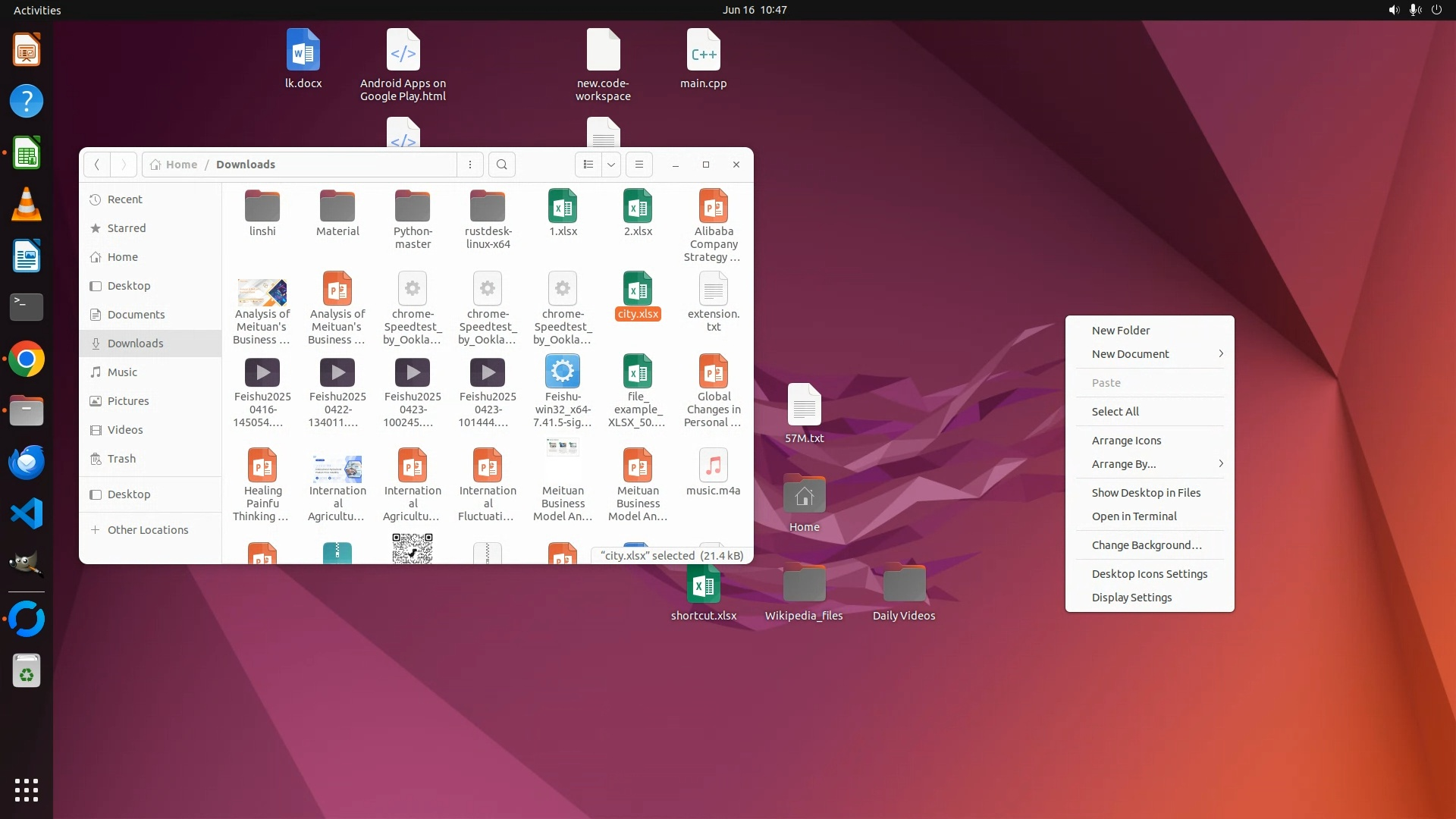Click the volume icon in top bar
The height and width of the screenshot is (819, 1456).
coord(1393,10)
